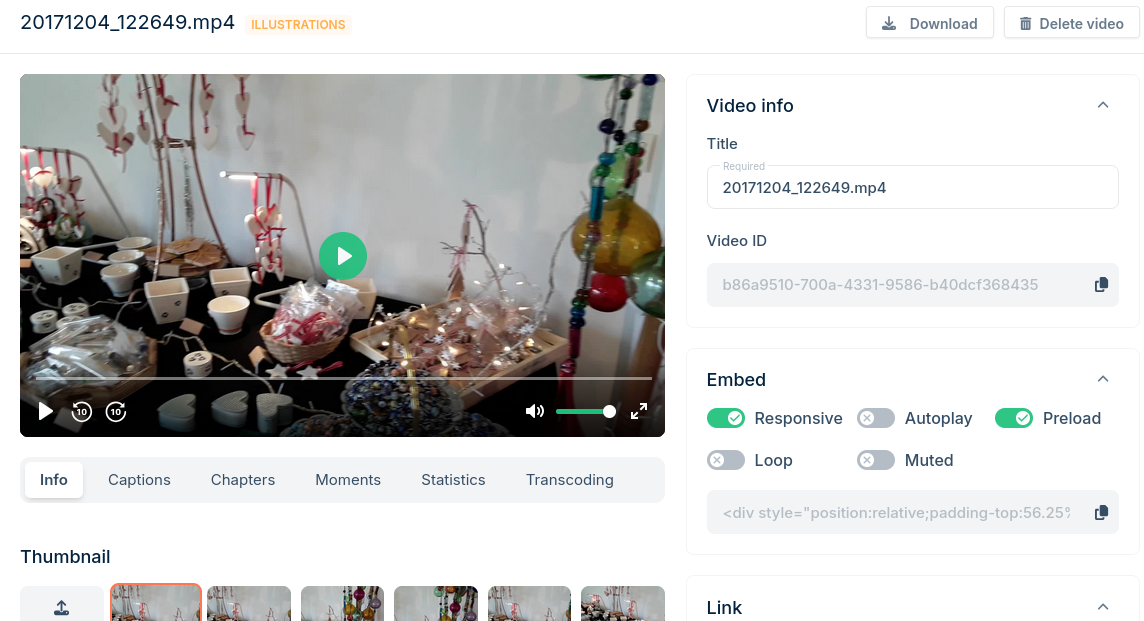The height and width of the screenshot is (621, 1144).
Task: Seek on the video progress bar
Action: (x=344, y=378)
